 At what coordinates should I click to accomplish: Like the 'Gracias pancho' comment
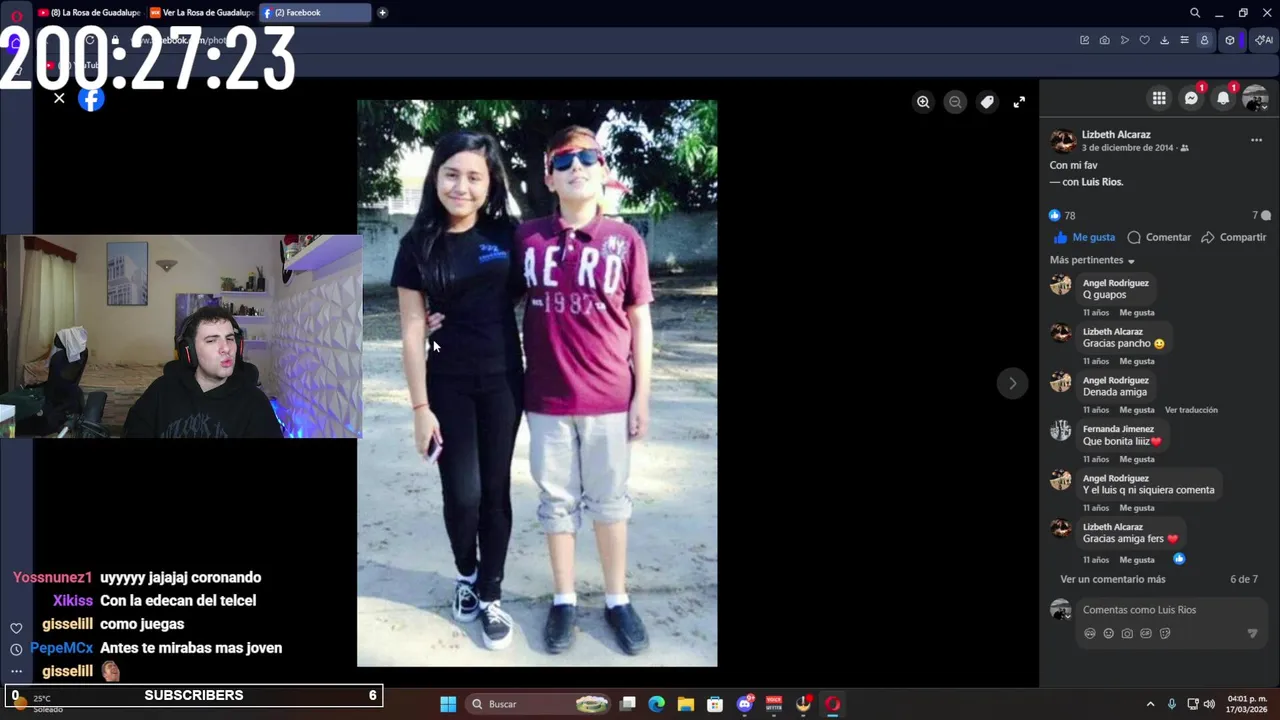[x=1137, y=361]
